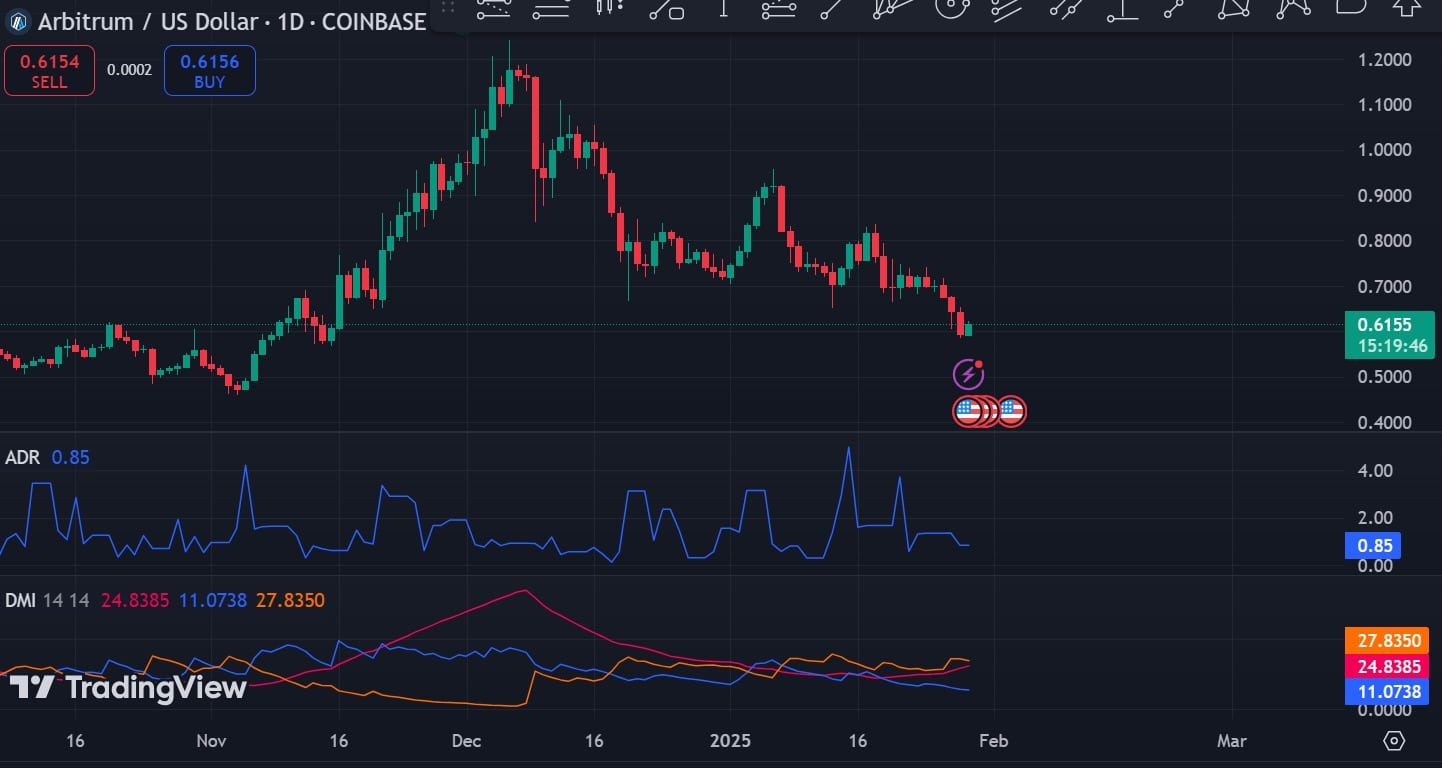Open chart settings gear icon
This screenshot has height=768, width=1442.
point(1394,740)
